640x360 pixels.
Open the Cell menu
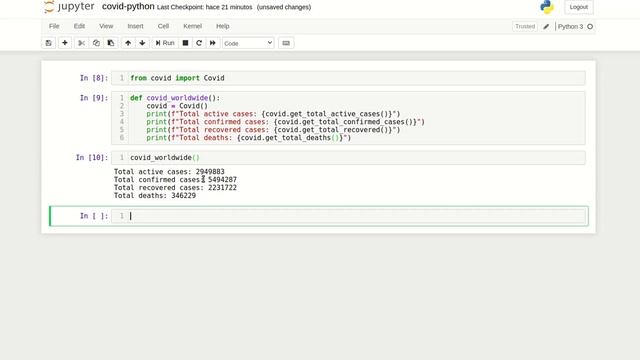coord(163,26)
